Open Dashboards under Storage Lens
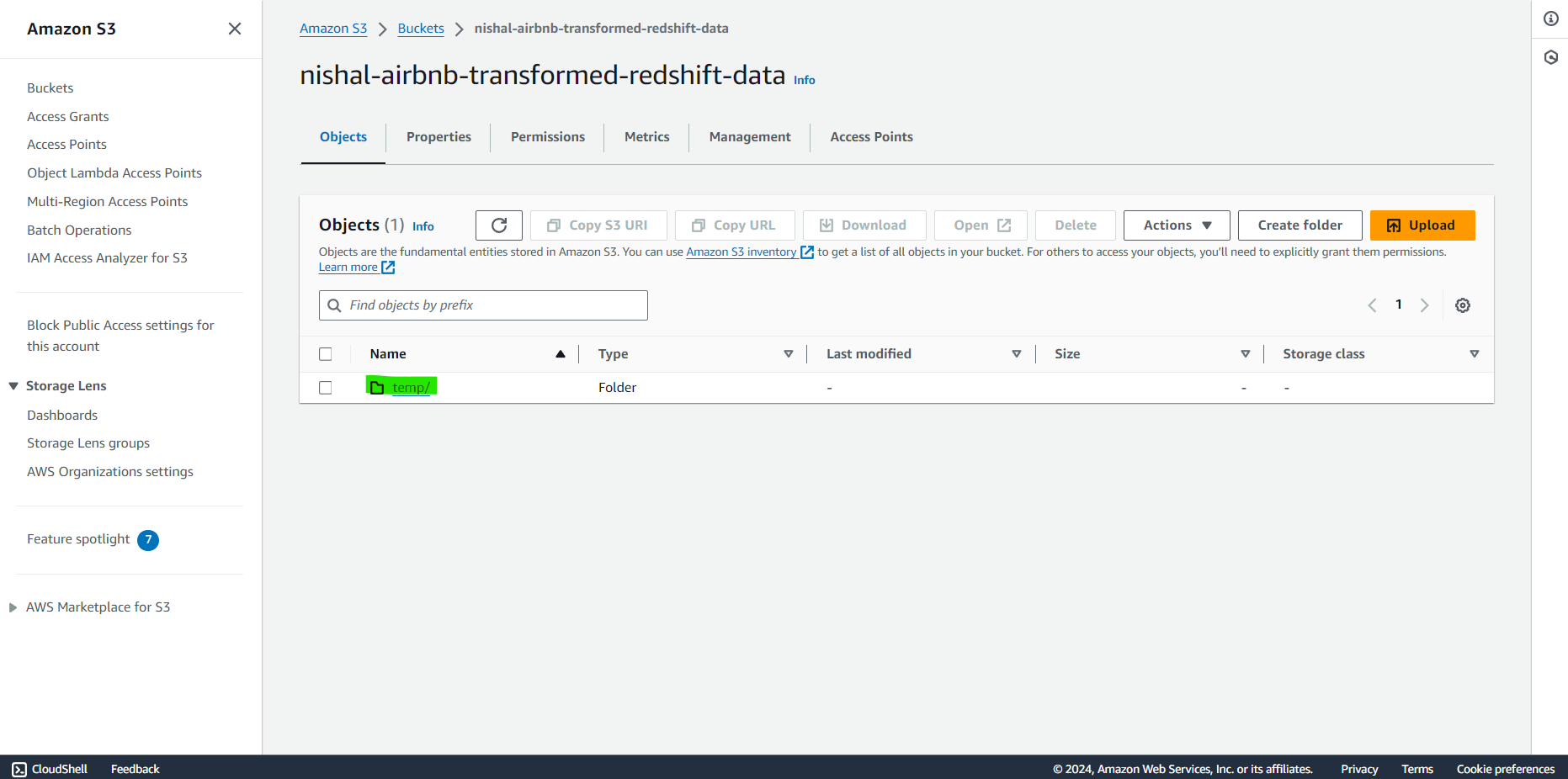The image size is (1568, 779). point(62,416)
